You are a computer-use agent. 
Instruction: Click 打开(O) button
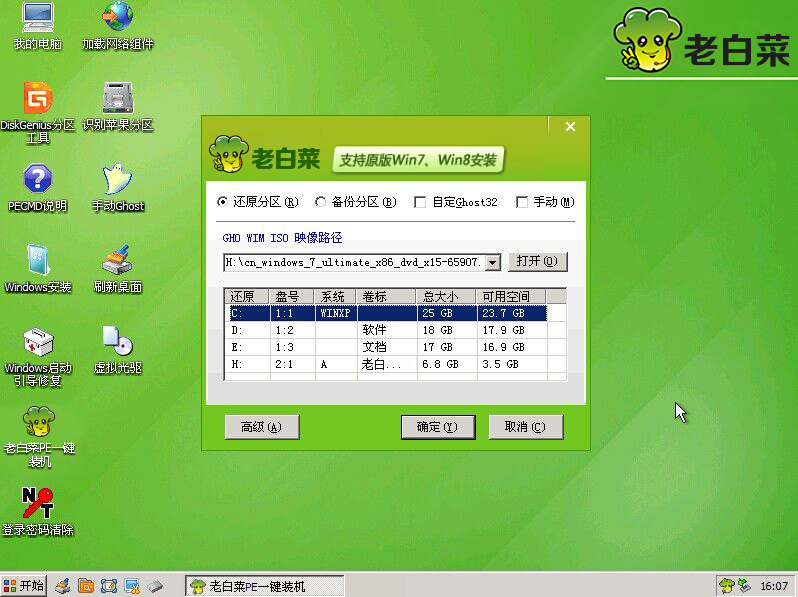537,262
